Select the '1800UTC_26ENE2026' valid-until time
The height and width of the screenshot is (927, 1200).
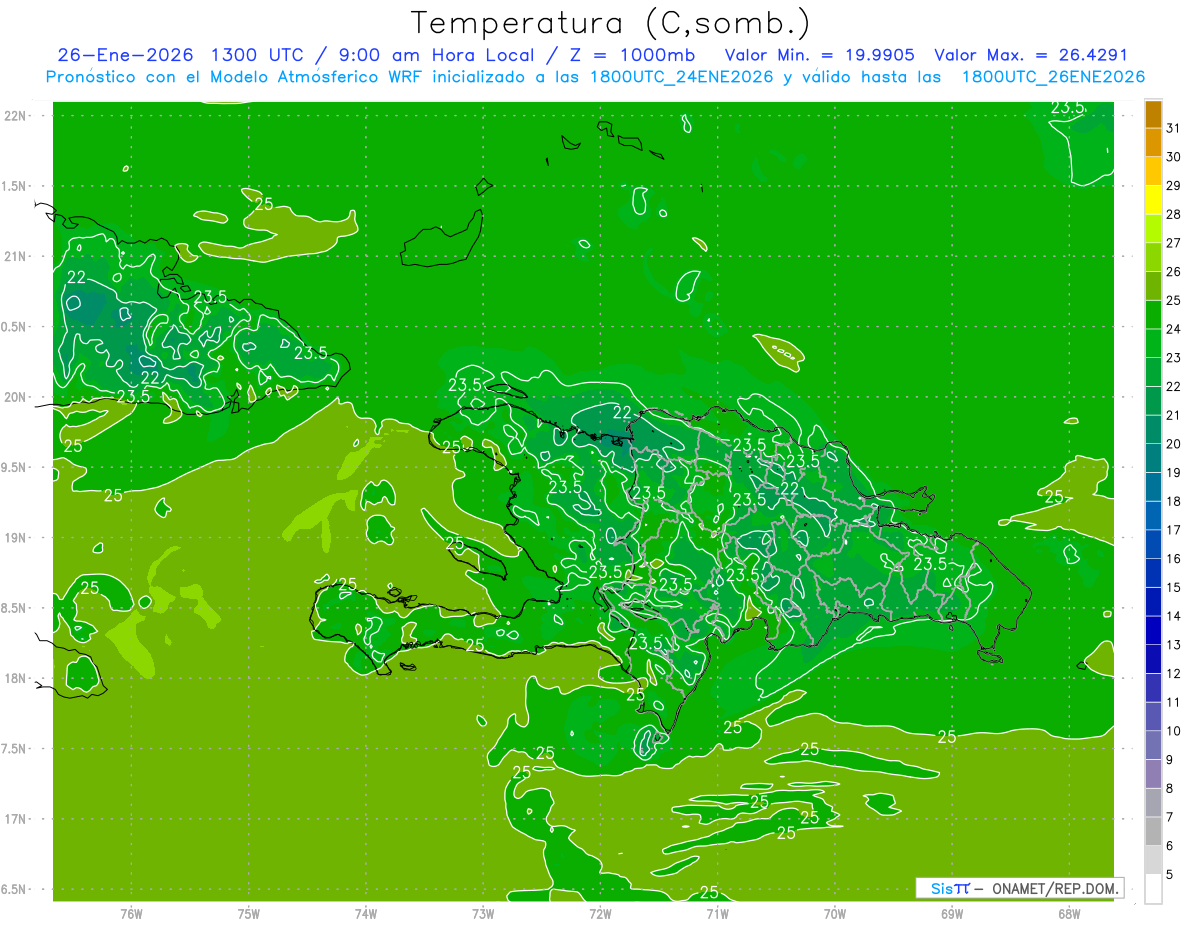pyautogui.click(x=1053, y=77)
